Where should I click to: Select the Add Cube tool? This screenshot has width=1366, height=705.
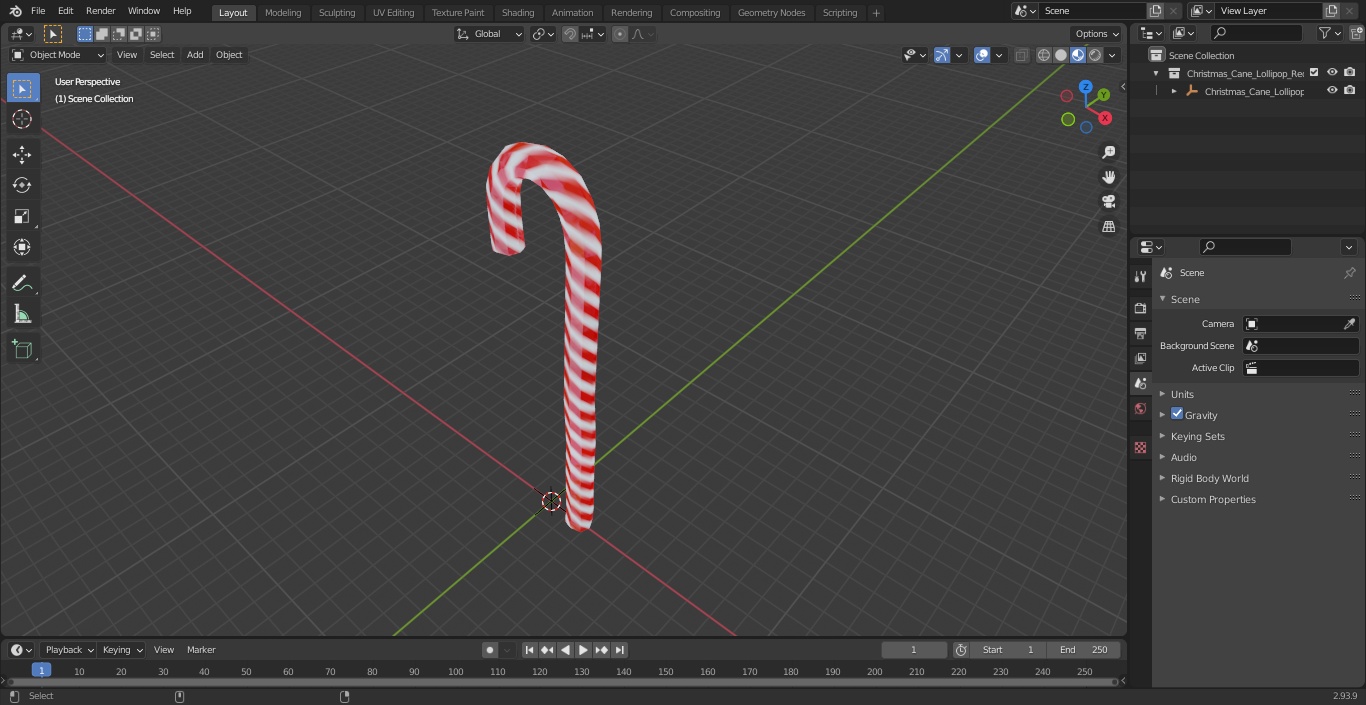pyautogui.click(x=22, y=349)
